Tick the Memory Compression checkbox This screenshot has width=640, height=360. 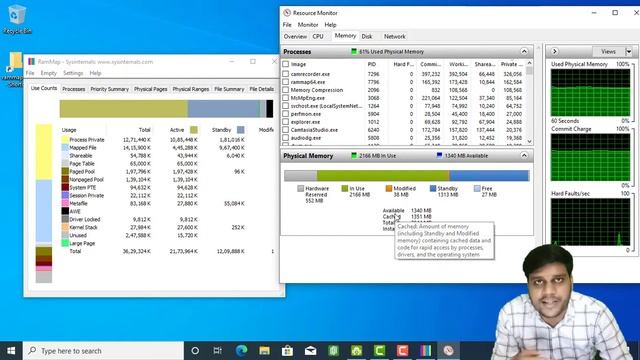286,90
